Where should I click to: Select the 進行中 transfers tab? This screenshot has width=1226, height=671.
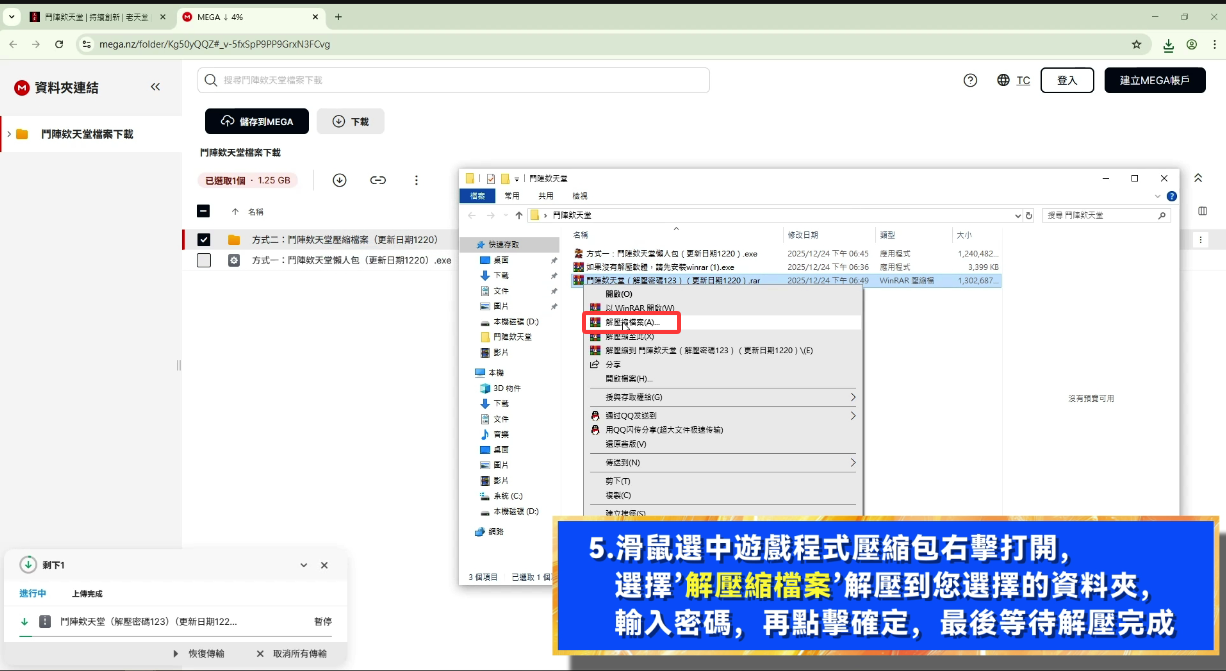click(33, 593)
